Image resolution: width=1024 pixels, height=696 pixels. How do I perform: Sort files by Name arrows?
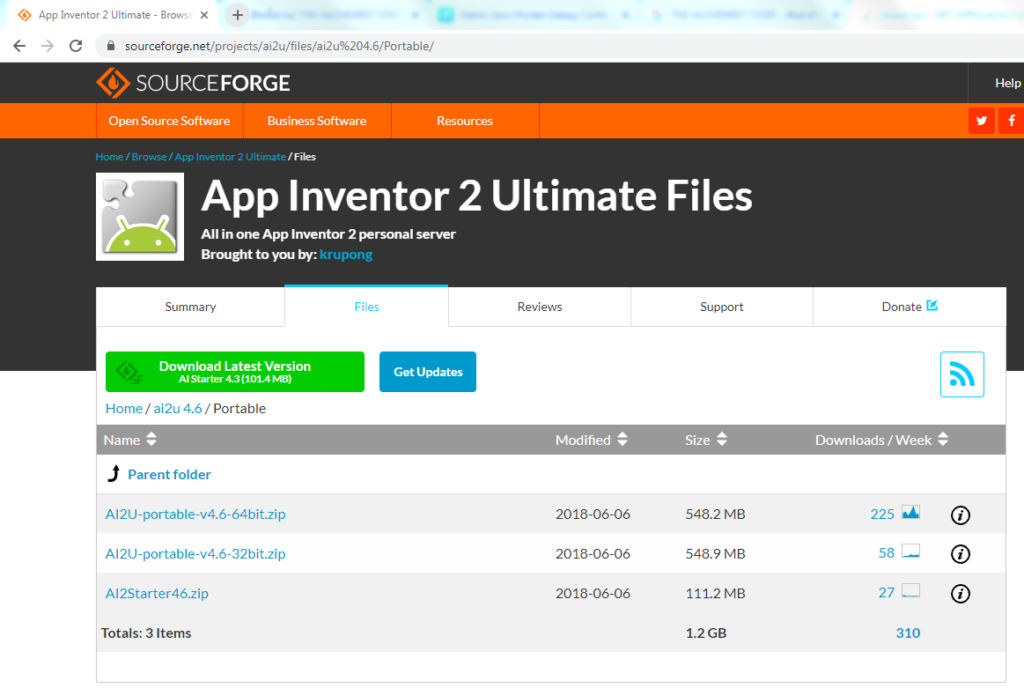click(152, 439)
